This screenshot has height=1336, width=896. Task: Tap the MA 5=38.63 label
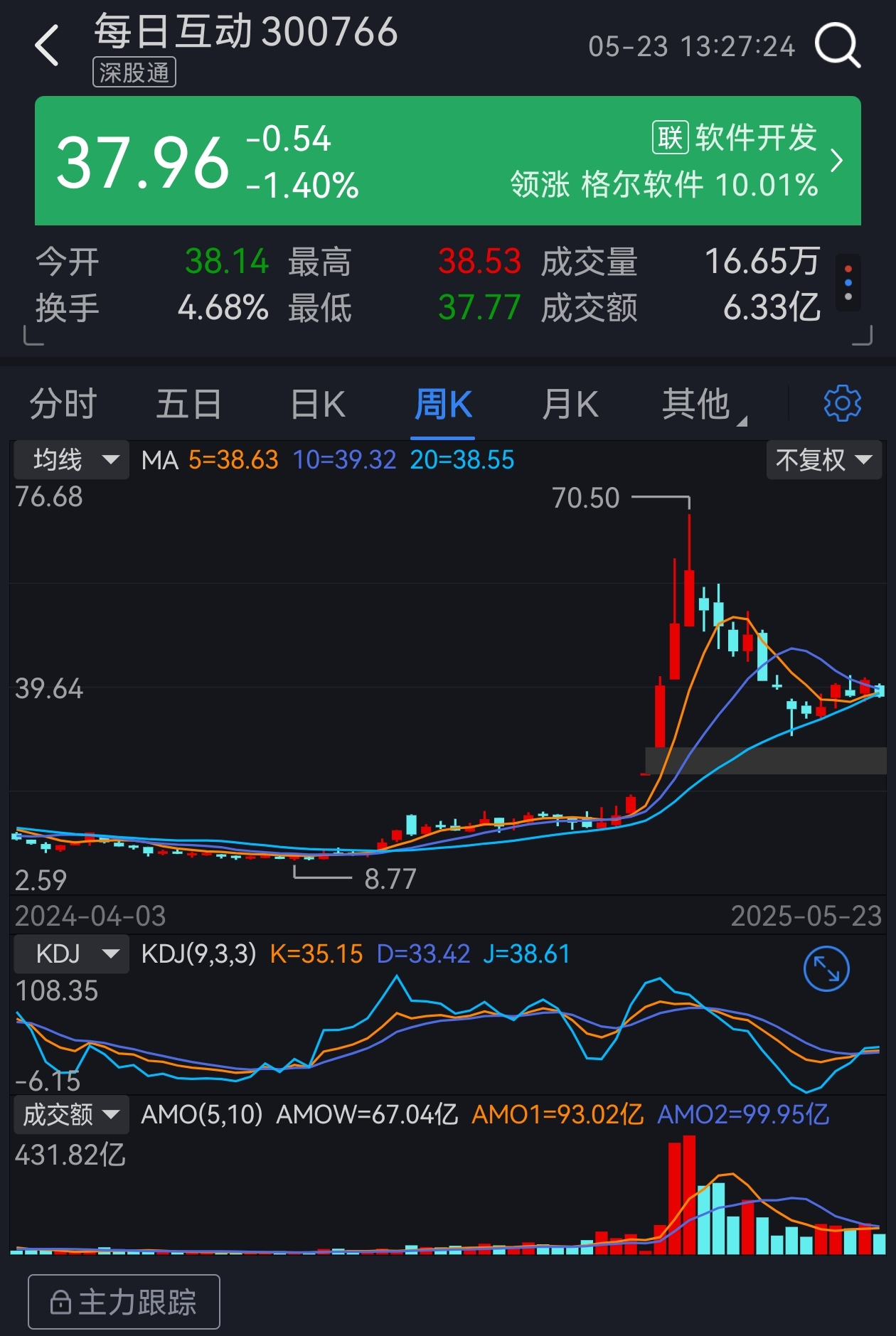click(x=233, y=460)
